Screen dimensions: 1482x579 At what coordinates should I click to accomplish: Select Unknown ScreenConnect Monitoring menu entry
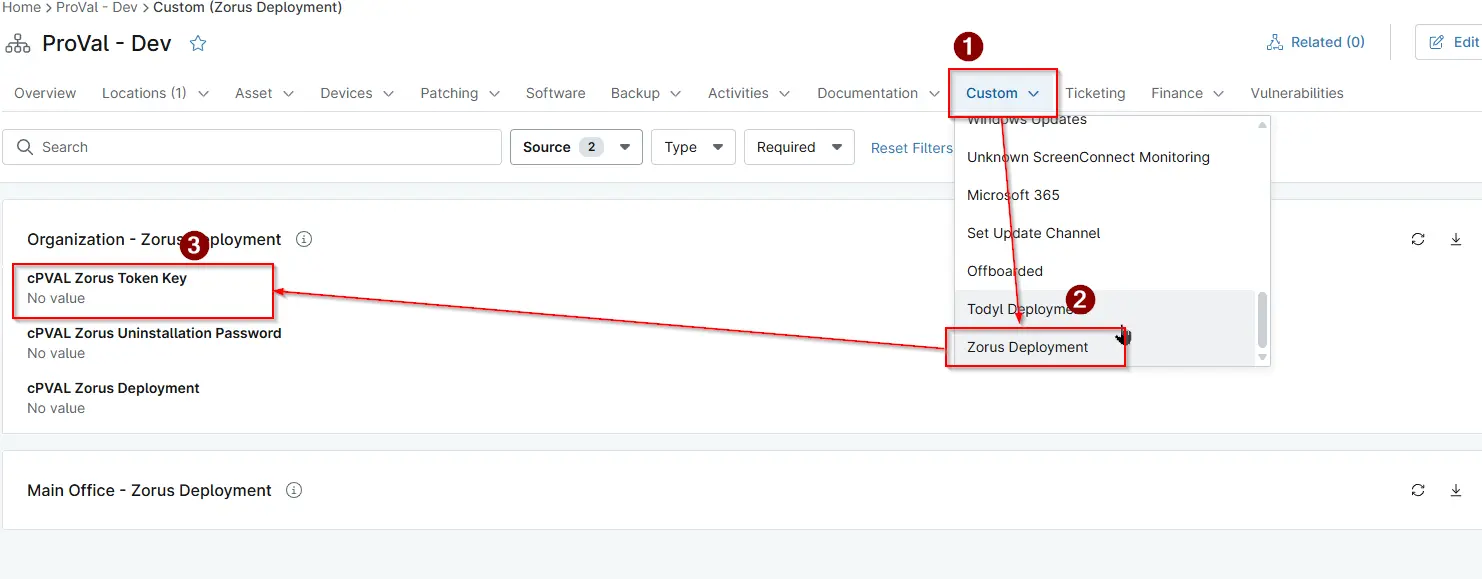click(x=1105, y=157)
